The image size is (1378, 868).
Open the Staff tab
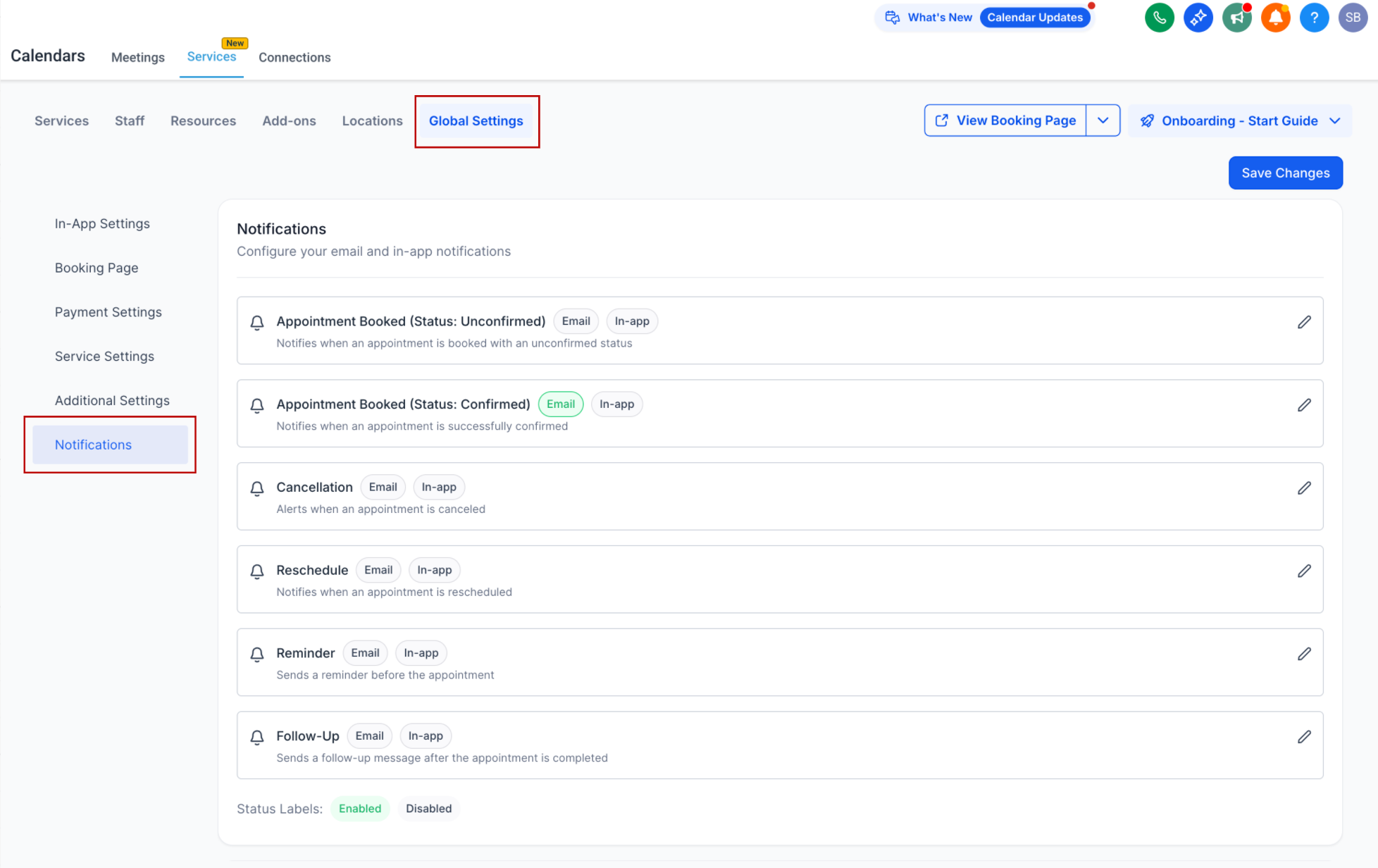(130, 121)
